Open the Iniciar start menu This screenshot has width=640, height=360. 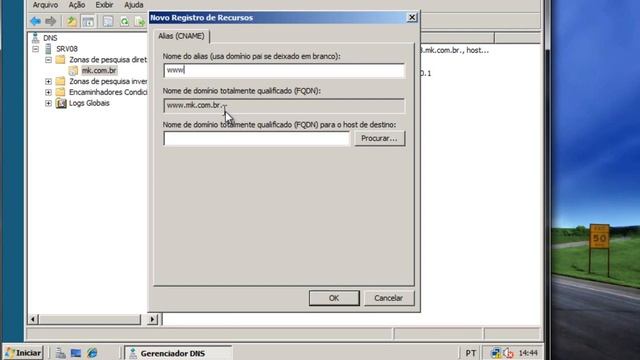[23, 353]
